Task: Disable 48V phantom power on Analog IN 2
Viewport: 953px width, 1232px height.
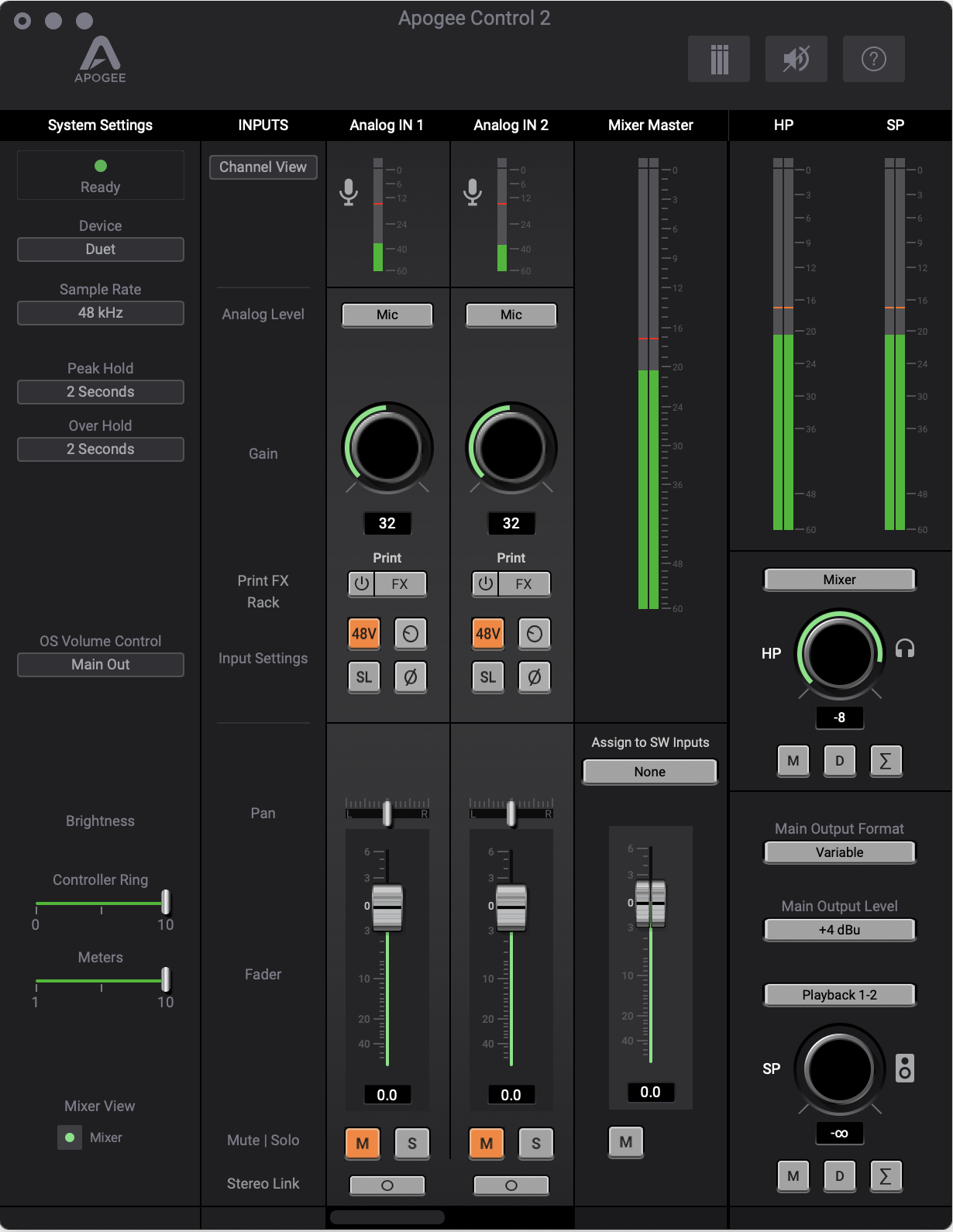Action: (488, 634)
